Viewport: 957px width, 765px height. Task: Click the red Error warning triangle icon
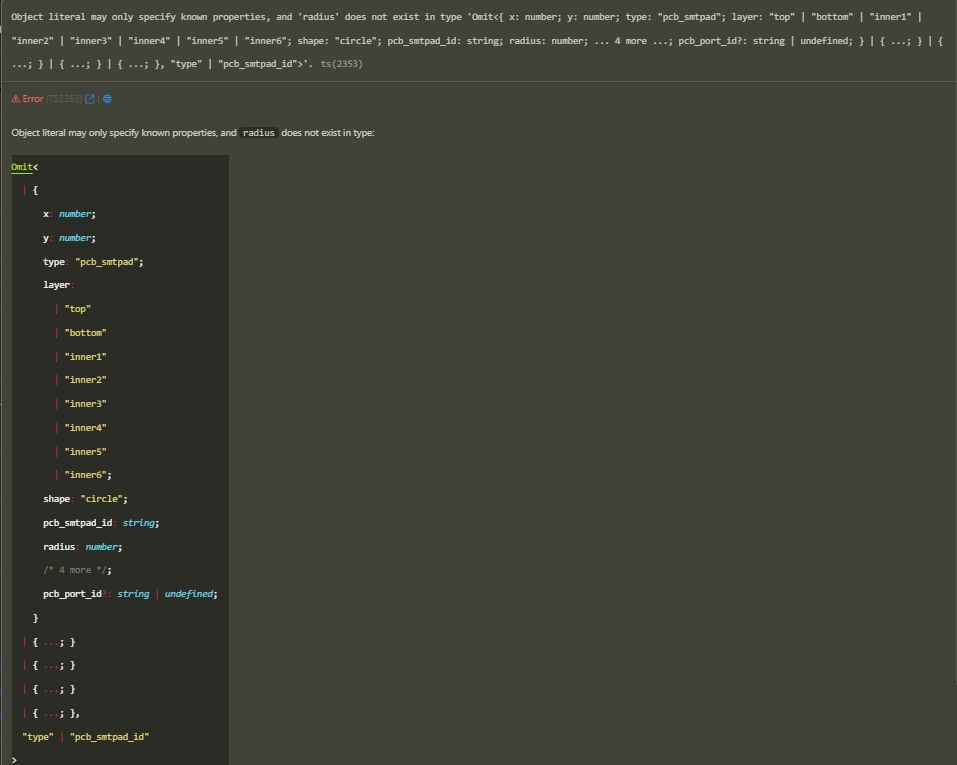tap(16, 99)
